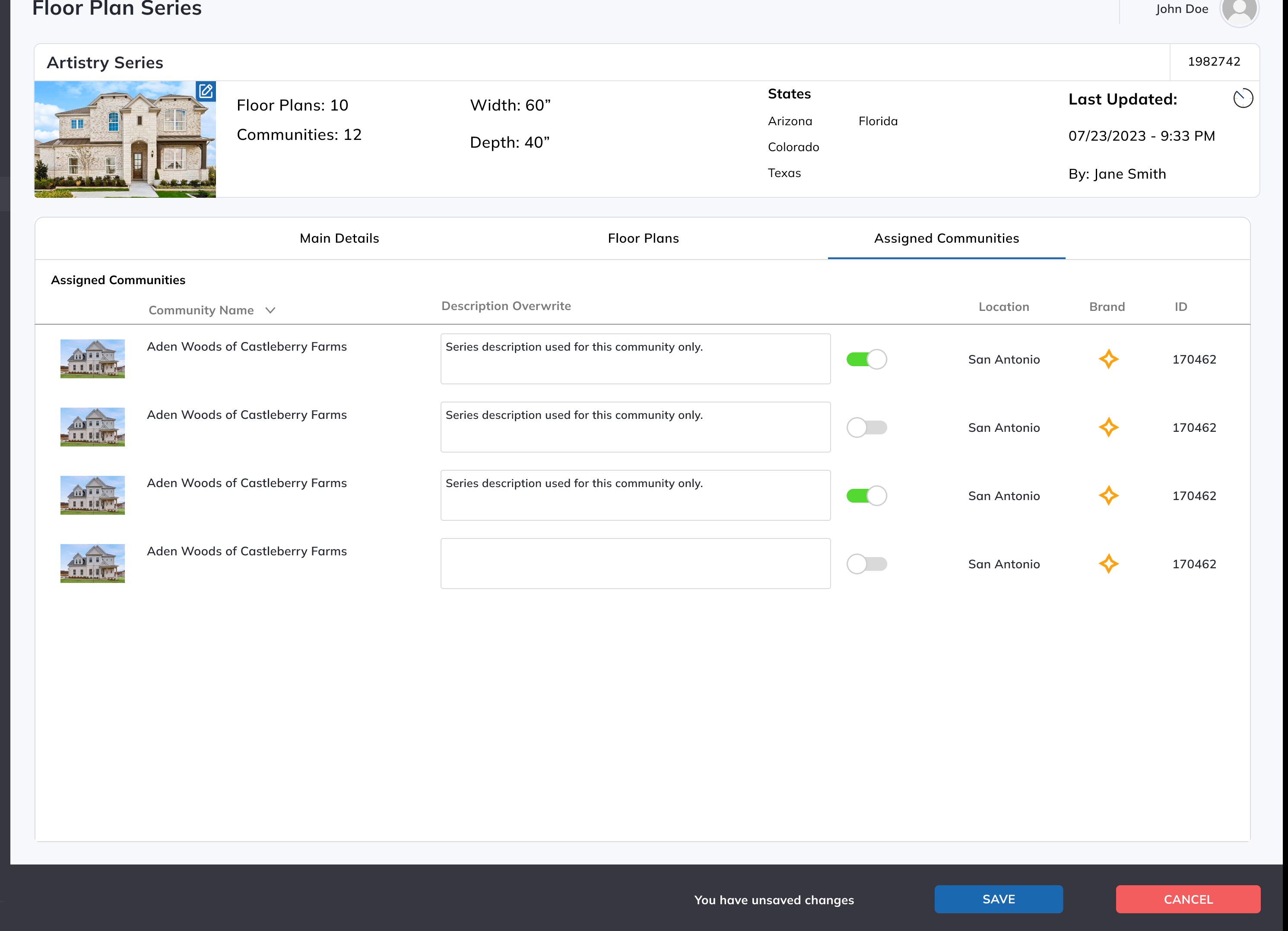Screen dimensions: 1288x931
Task: Click the first community row thumbnail
Action: click(92, 359)
